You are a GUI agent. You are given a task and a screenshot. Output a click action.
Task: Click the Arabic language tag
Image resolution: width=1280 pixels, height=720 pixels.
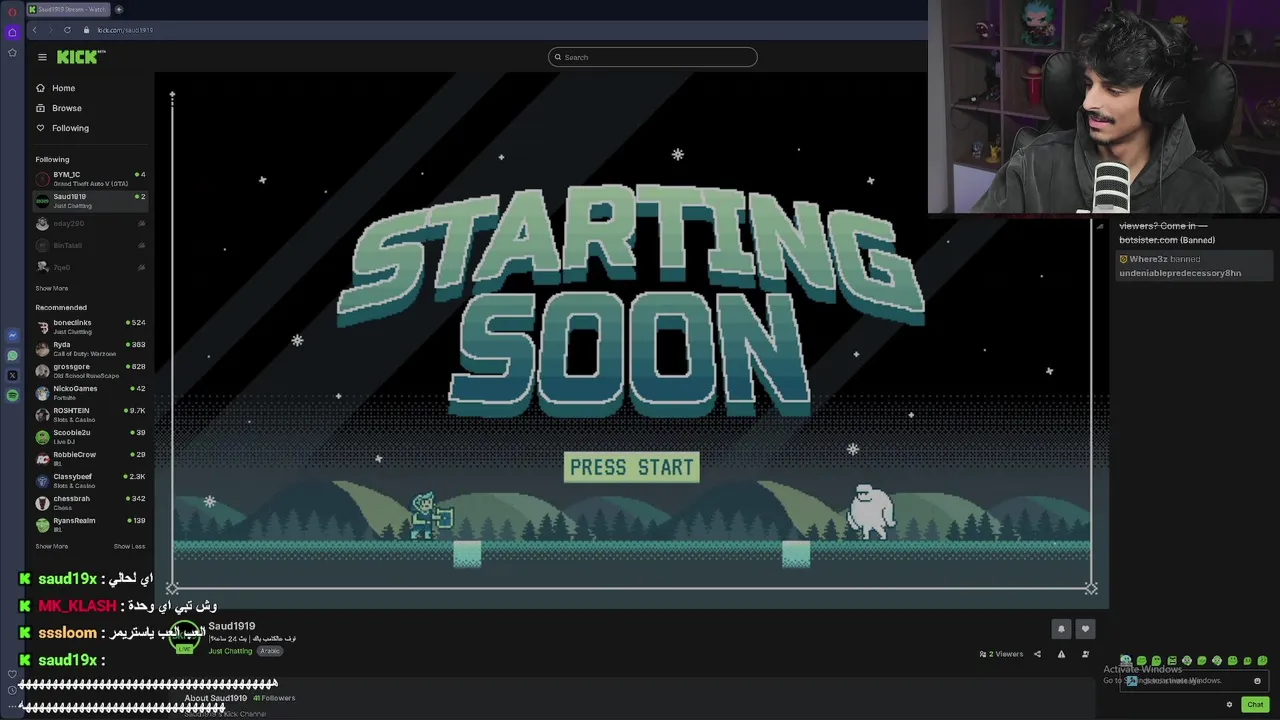pyautogui.click(x=270, y=651)
